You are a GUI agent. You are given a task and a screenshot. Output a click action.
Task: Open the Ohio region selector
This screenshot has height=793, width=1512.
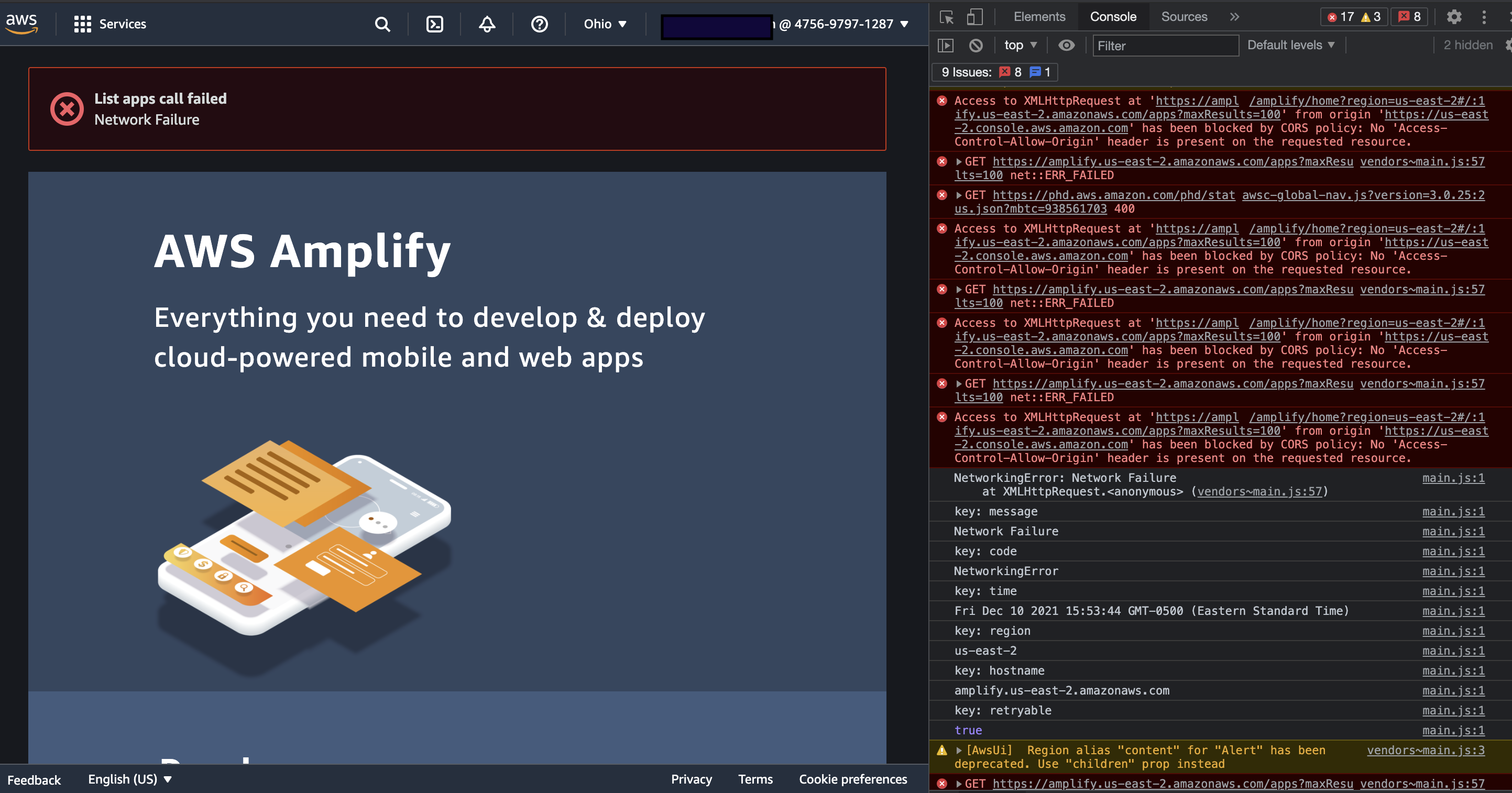pyautogui.click(x=605, y=24)
